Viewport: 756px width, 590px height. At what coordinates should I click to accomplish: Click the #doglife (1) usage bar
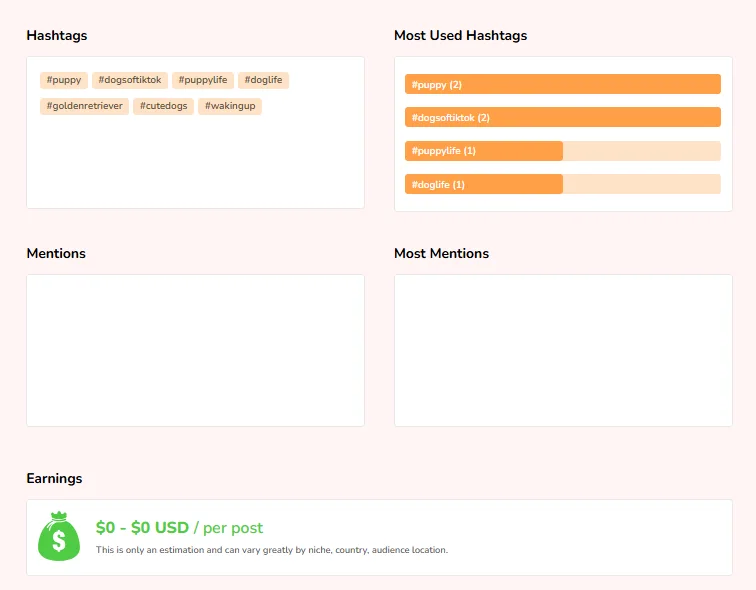point(563,184)
